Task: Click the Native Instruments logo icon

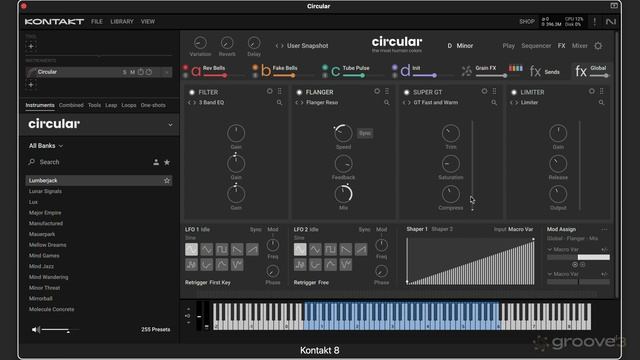Action: pyautogui.click(x=611, y=22)
